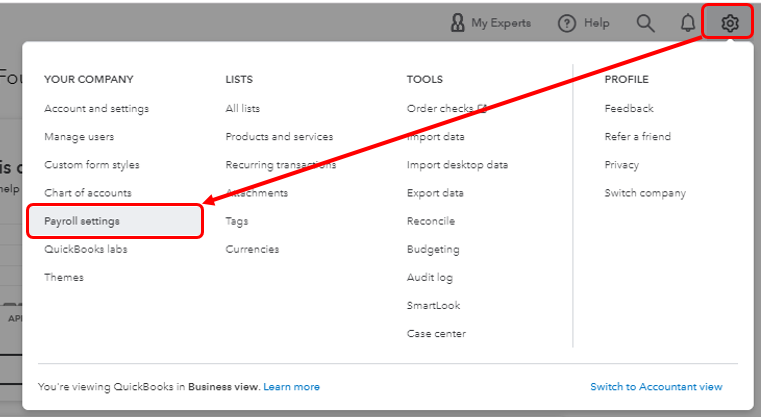Click the Learn more link
The height and width of the screenshot is (417, 761).
[x=292, y=386]
